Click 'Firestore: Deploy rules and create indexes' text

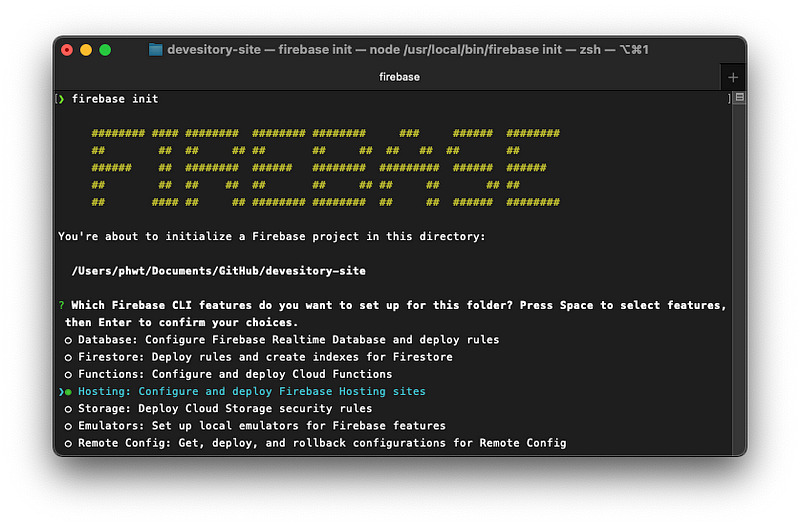coord(265,357)
